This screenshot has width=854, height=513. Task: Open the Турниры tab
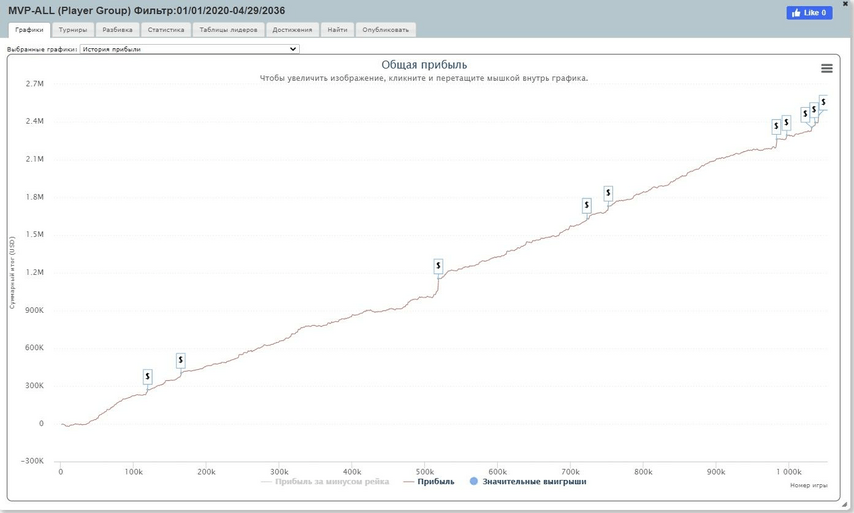click(x=73, y=30)
